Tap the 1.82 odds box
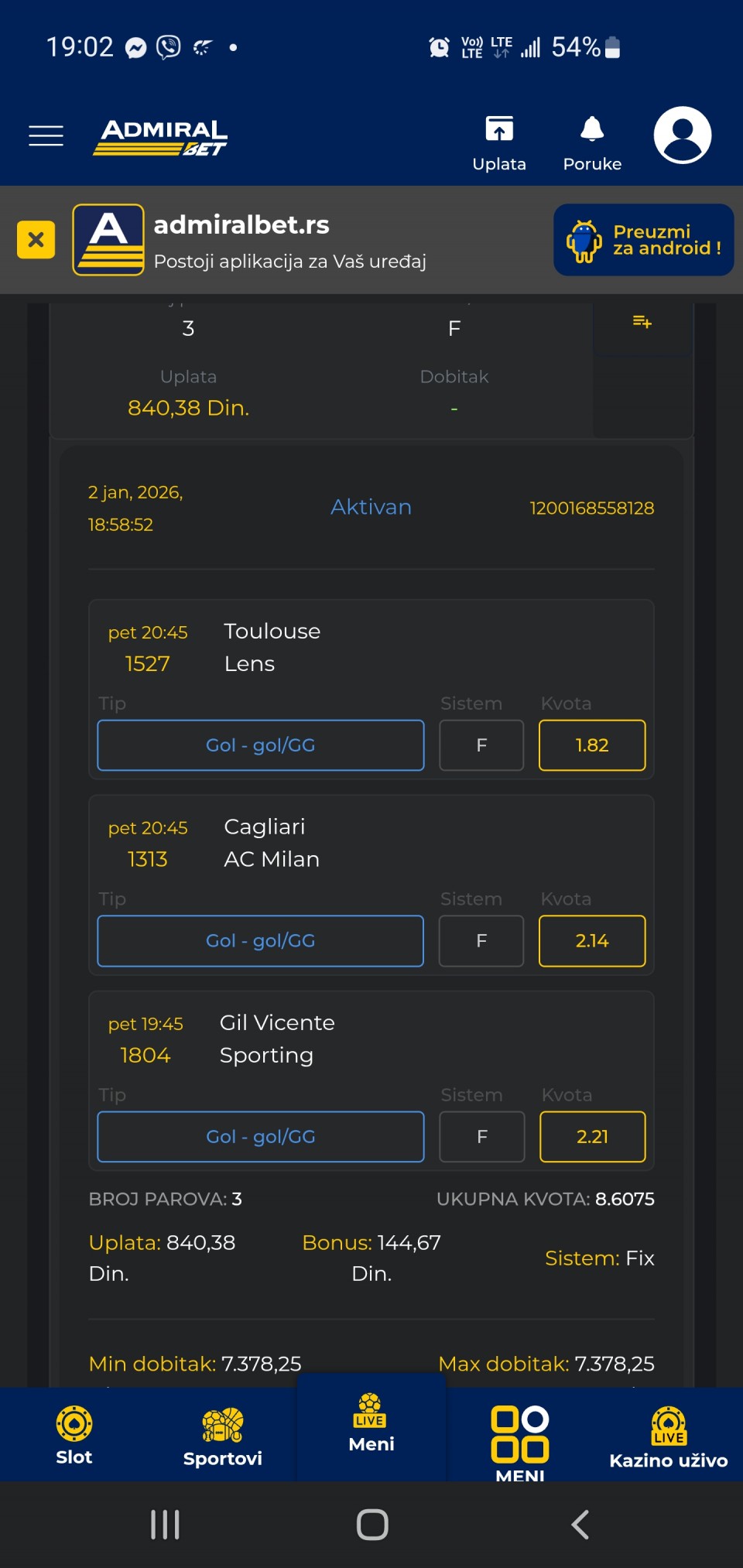743x1568 pixels. [x=592, y=745]
